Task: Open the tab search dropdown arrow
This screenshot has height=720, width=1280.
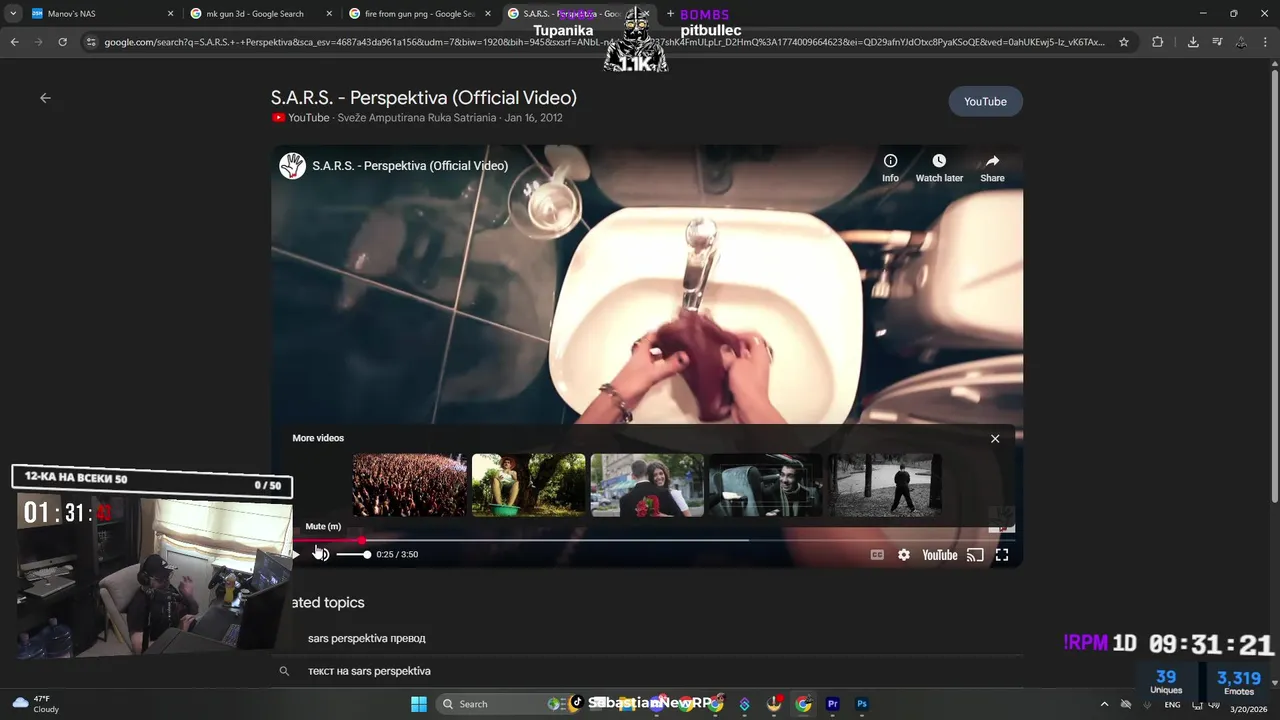Action: (13, 14)
